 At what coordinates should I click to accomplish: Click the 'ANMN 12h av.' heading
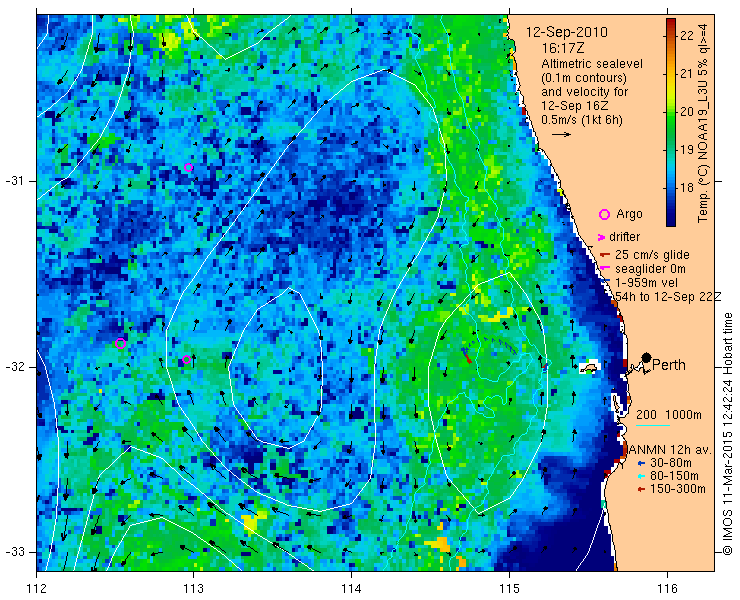[x=668, y=449]
